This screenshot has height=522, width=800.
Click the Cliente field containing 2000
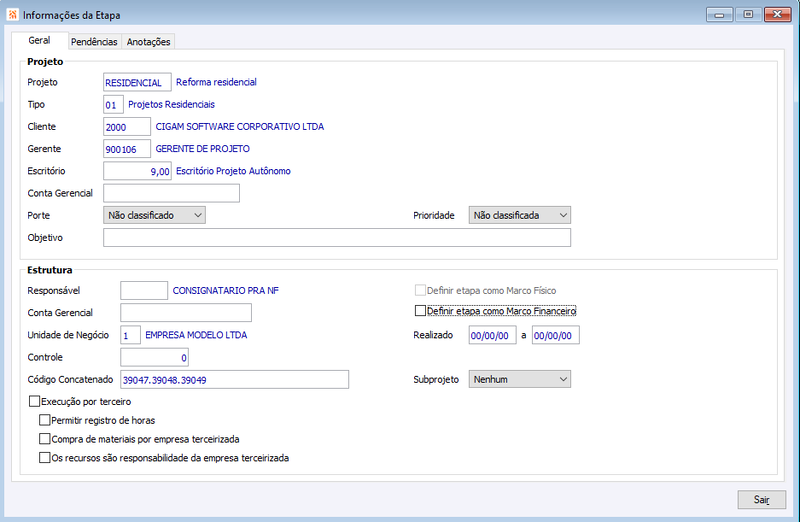127,127
